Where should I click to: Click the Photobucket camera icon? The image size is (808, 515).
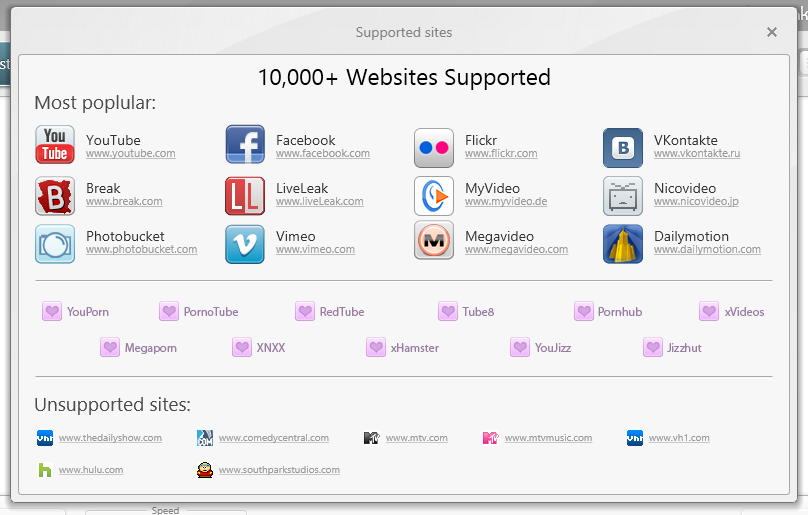[x=55, y=244]
